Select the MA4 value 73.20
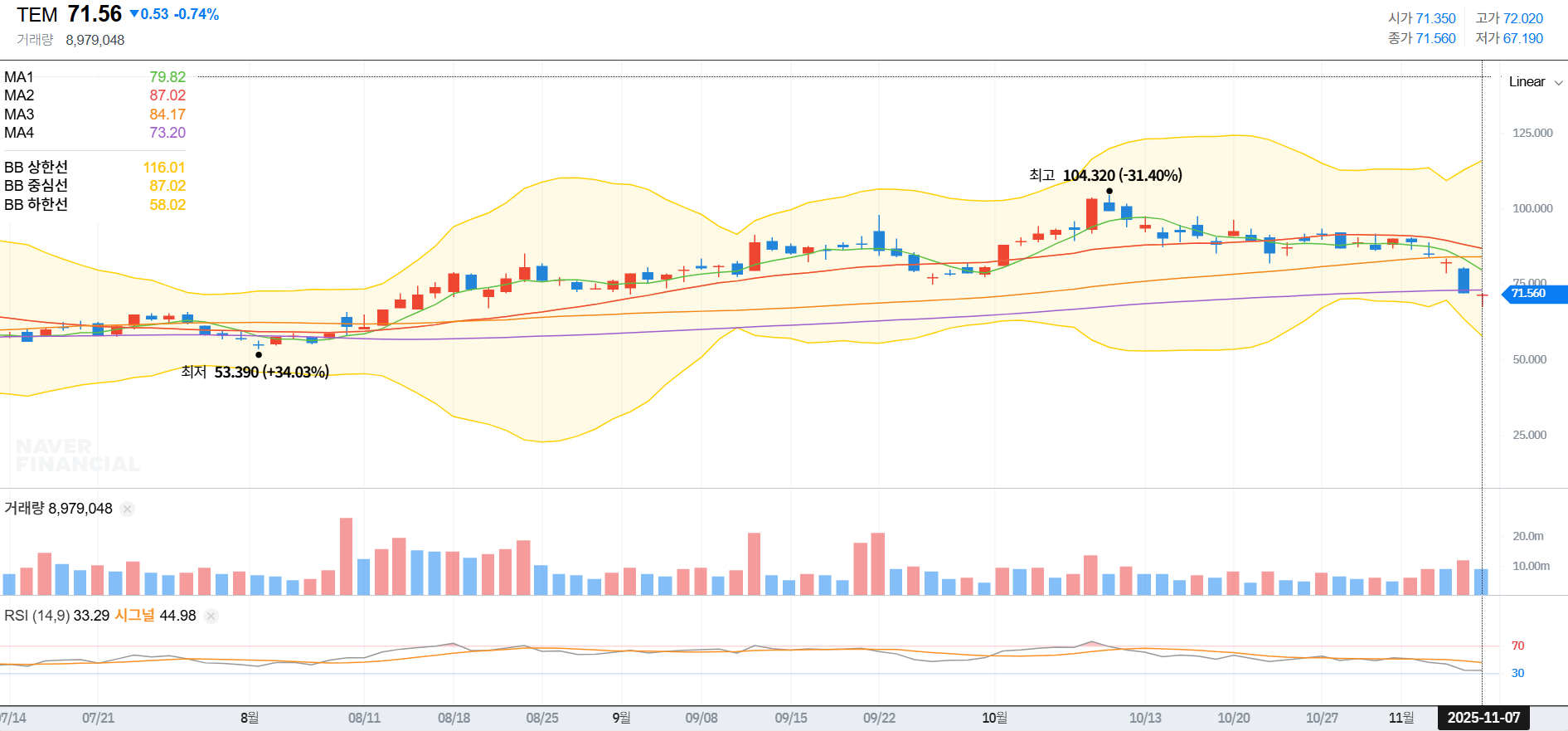This screenshot has height=731, width=1568. click(x=167, y=133)
